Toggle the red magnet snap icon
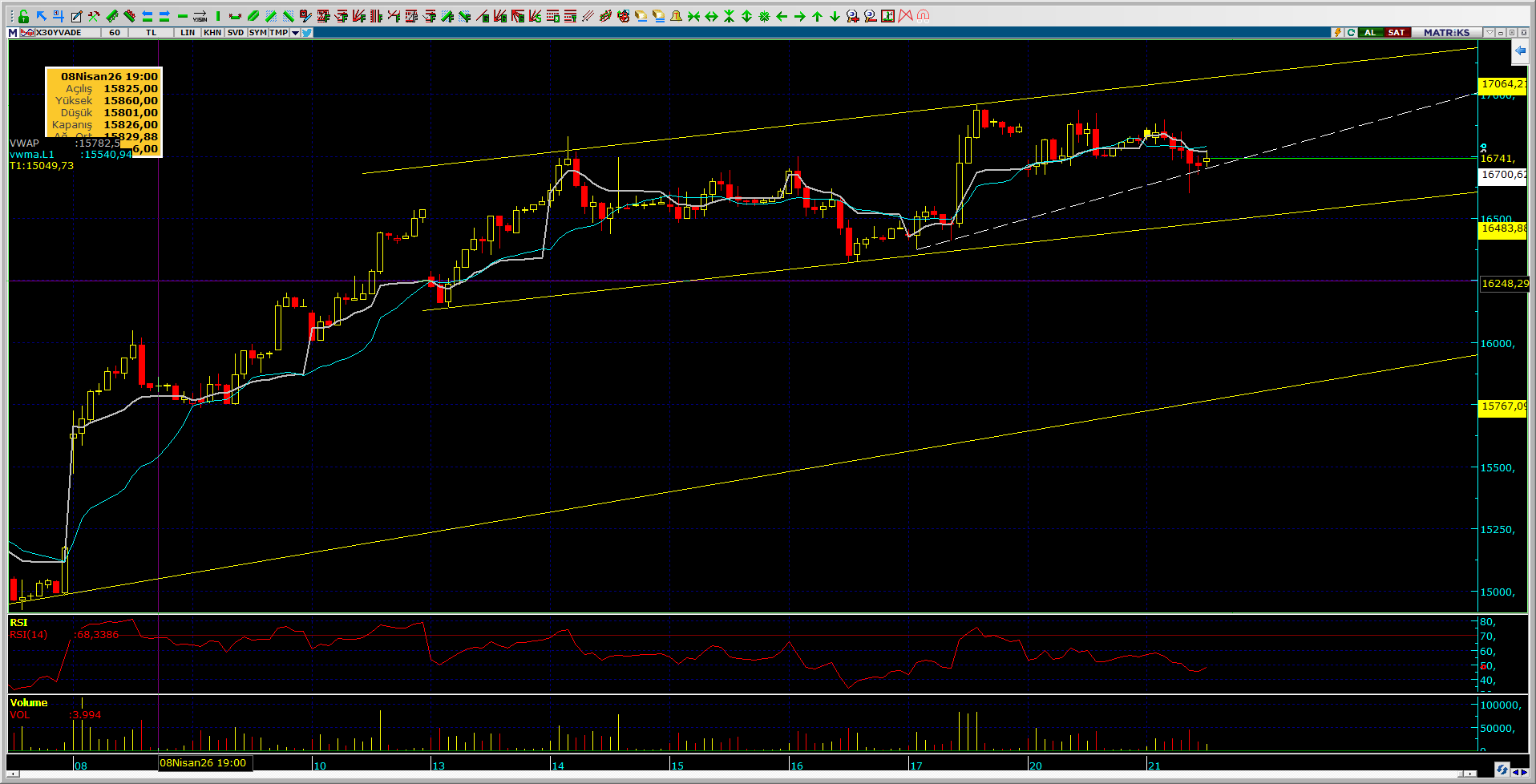This screenshot has width=1536, height=784. tap(923, 16)
